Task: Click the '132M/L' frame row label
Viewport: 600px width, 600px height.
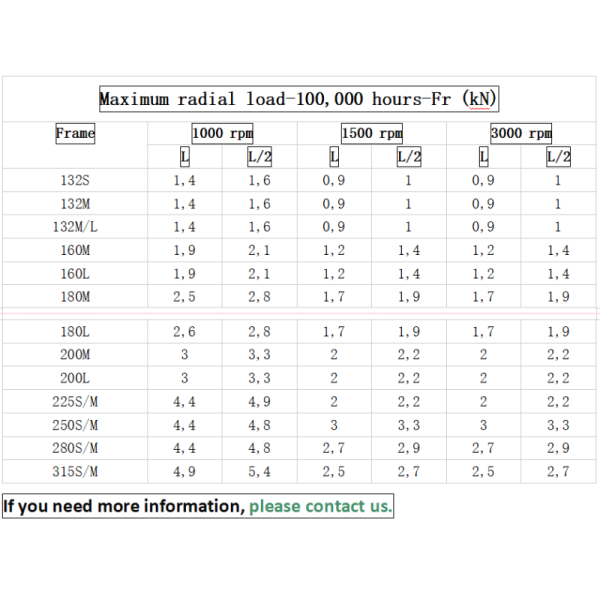Action: click(75, 227)
